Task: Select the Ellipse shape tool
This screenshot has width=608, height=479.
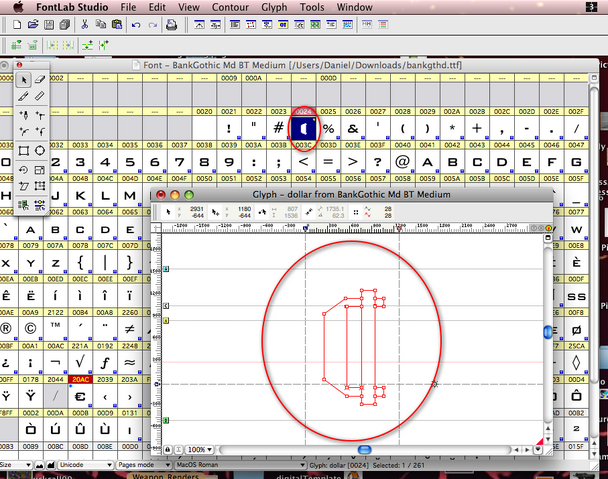Action: tap(40, 150)
